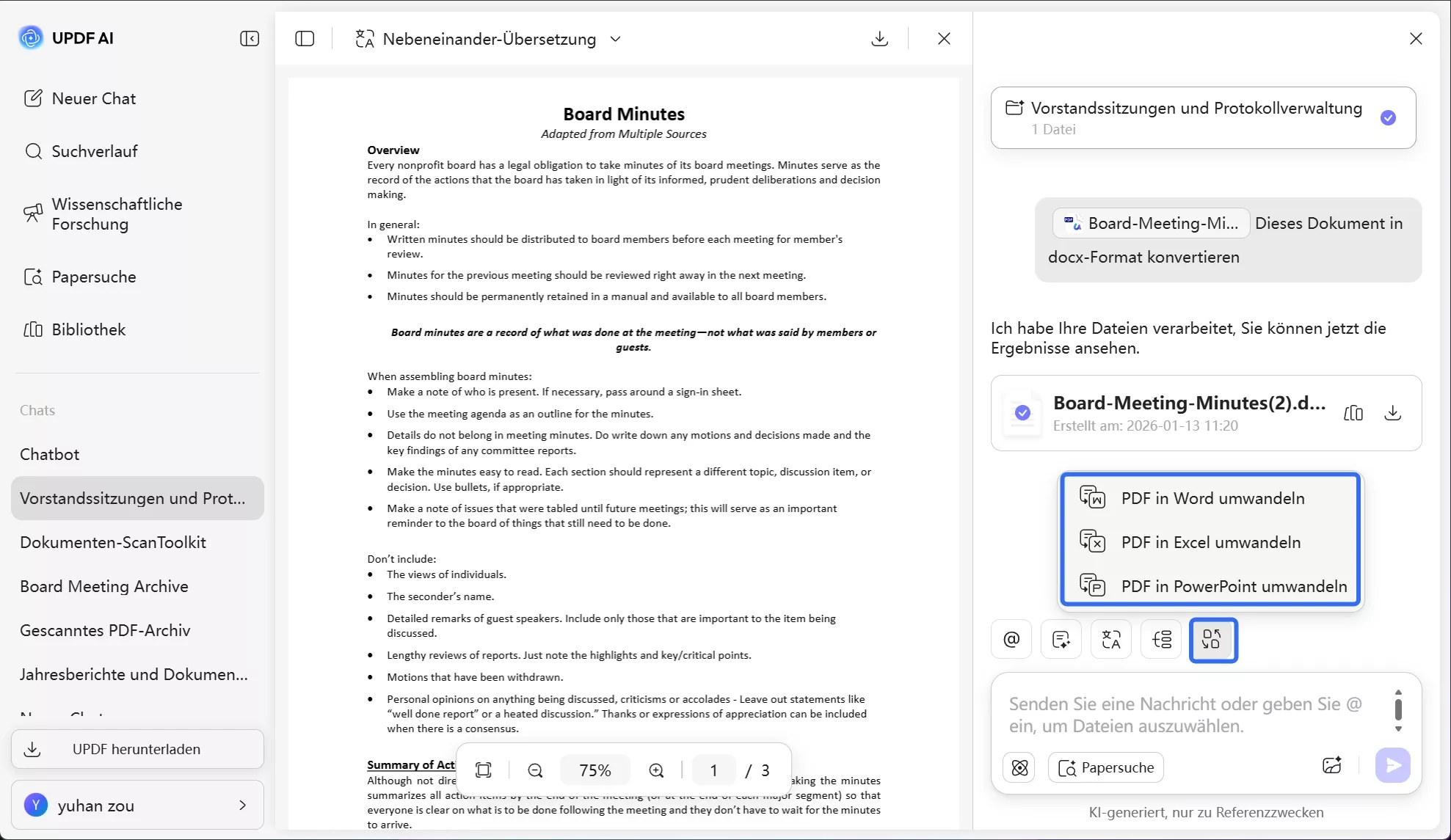This screenshot has height=840, width=1451.
Task: Select the PDF convert icon in chat toolbar
Action: [1212, 639]
